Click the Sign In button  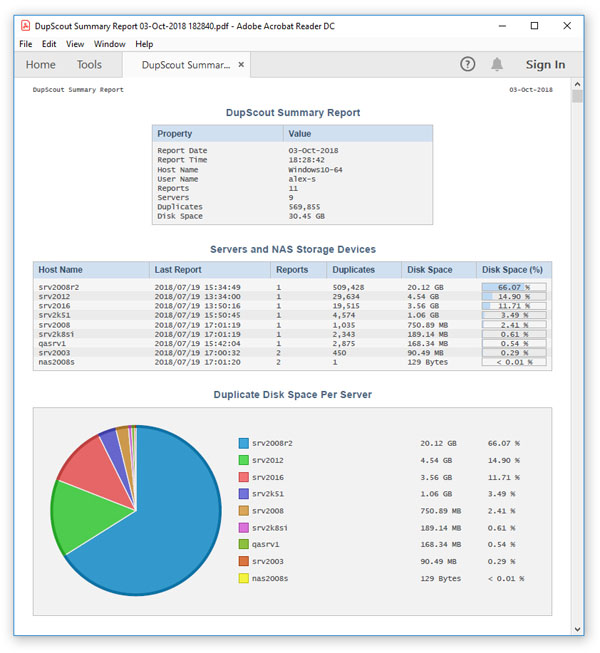click(x=545, y=65)
